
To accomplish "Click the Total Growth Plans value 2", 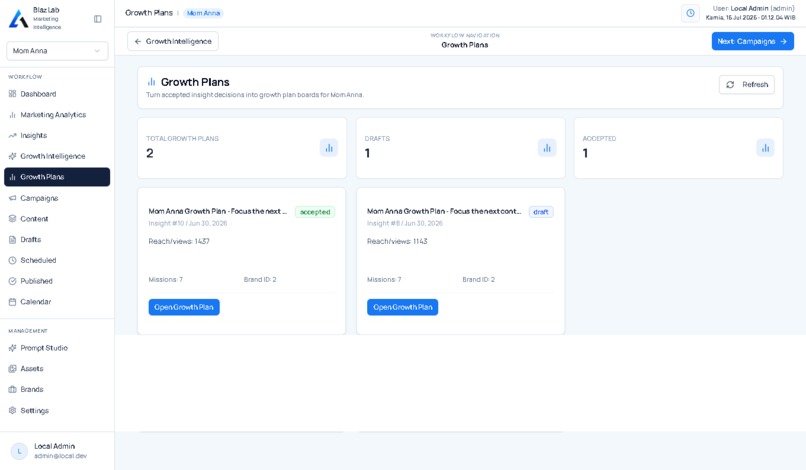I will [150, 153].
